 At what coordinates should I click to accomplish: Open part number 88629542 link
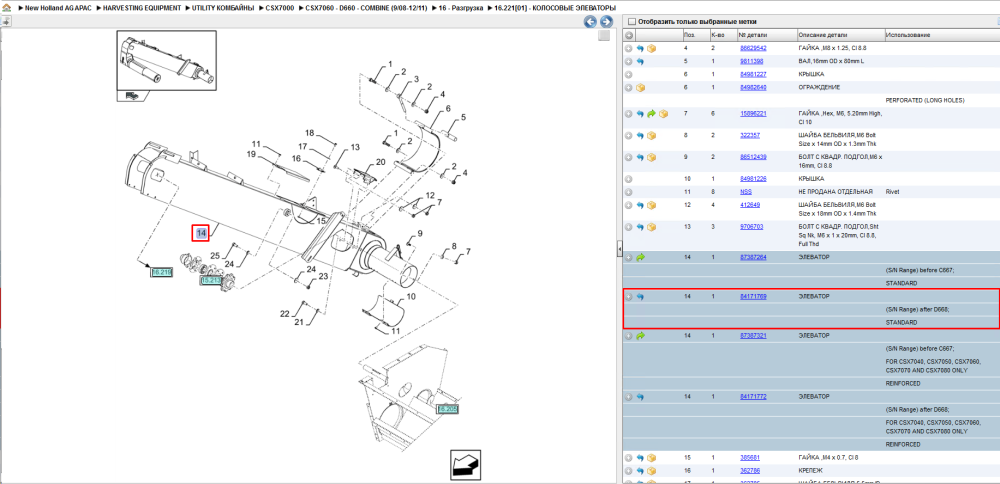tap(753, 48)
